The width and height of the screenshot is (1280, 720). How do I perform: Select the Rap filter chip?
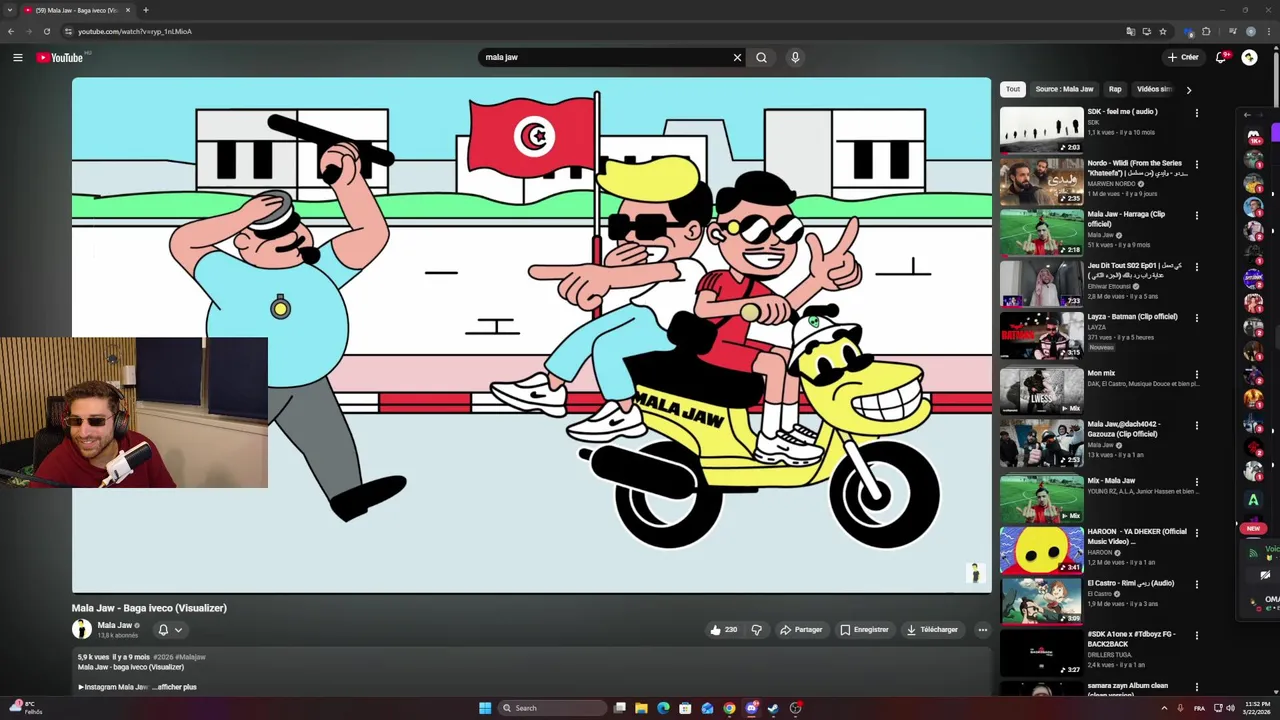pyautogui.click(x=1115, y=89)
